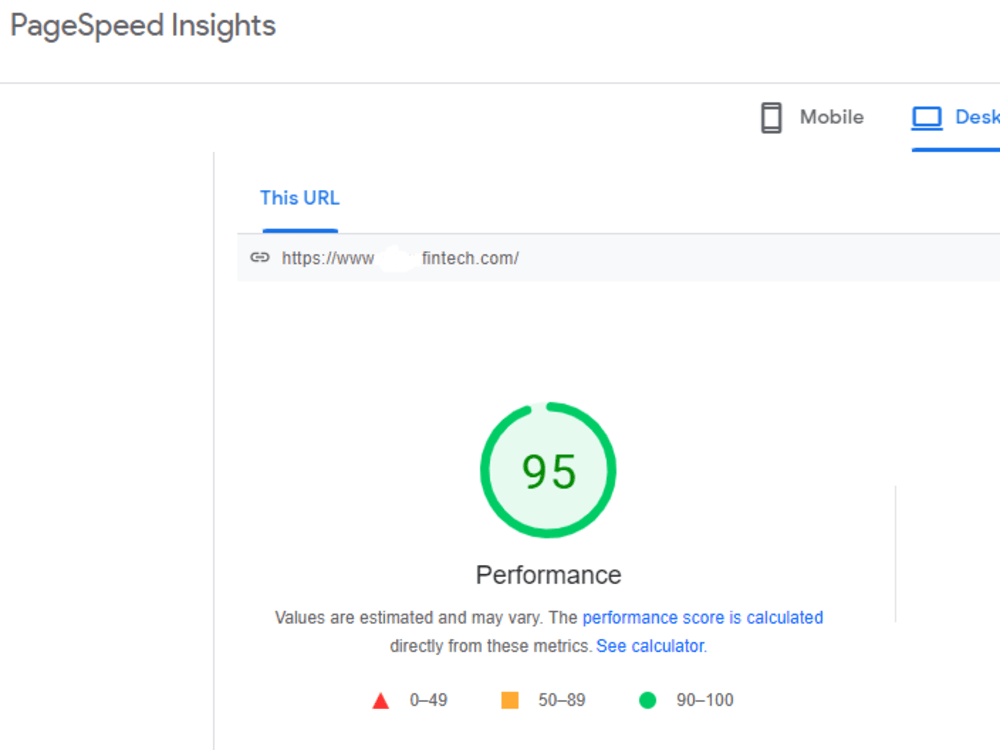Open the performance score is calculated link

pyautogui.click(x=703, y=617)
